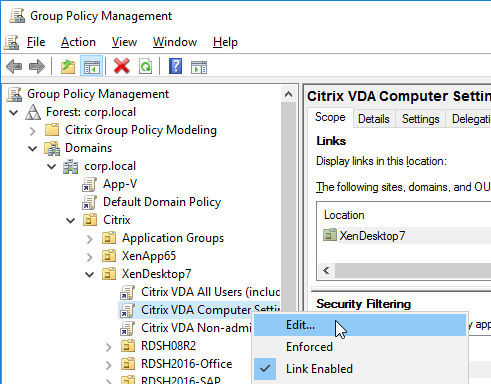Screen dimensions: 491x384
Task: Expand the XenApp65 OU
Action: coord(89,257)
